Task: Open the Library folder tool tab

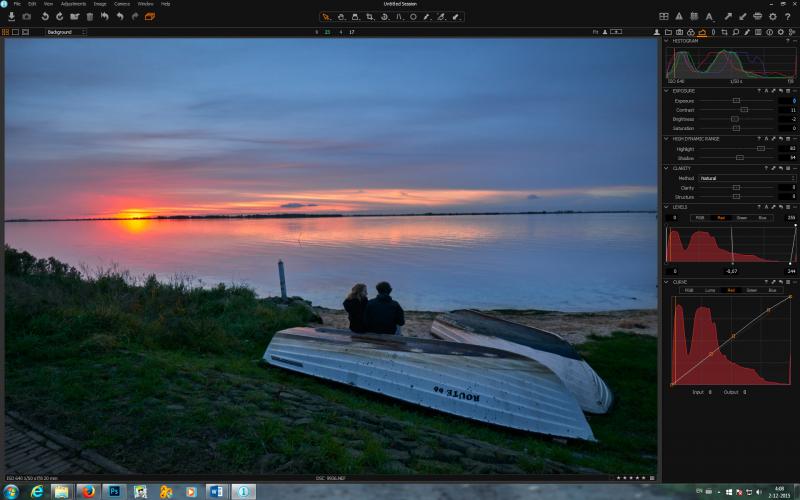Action: point(668,32)
